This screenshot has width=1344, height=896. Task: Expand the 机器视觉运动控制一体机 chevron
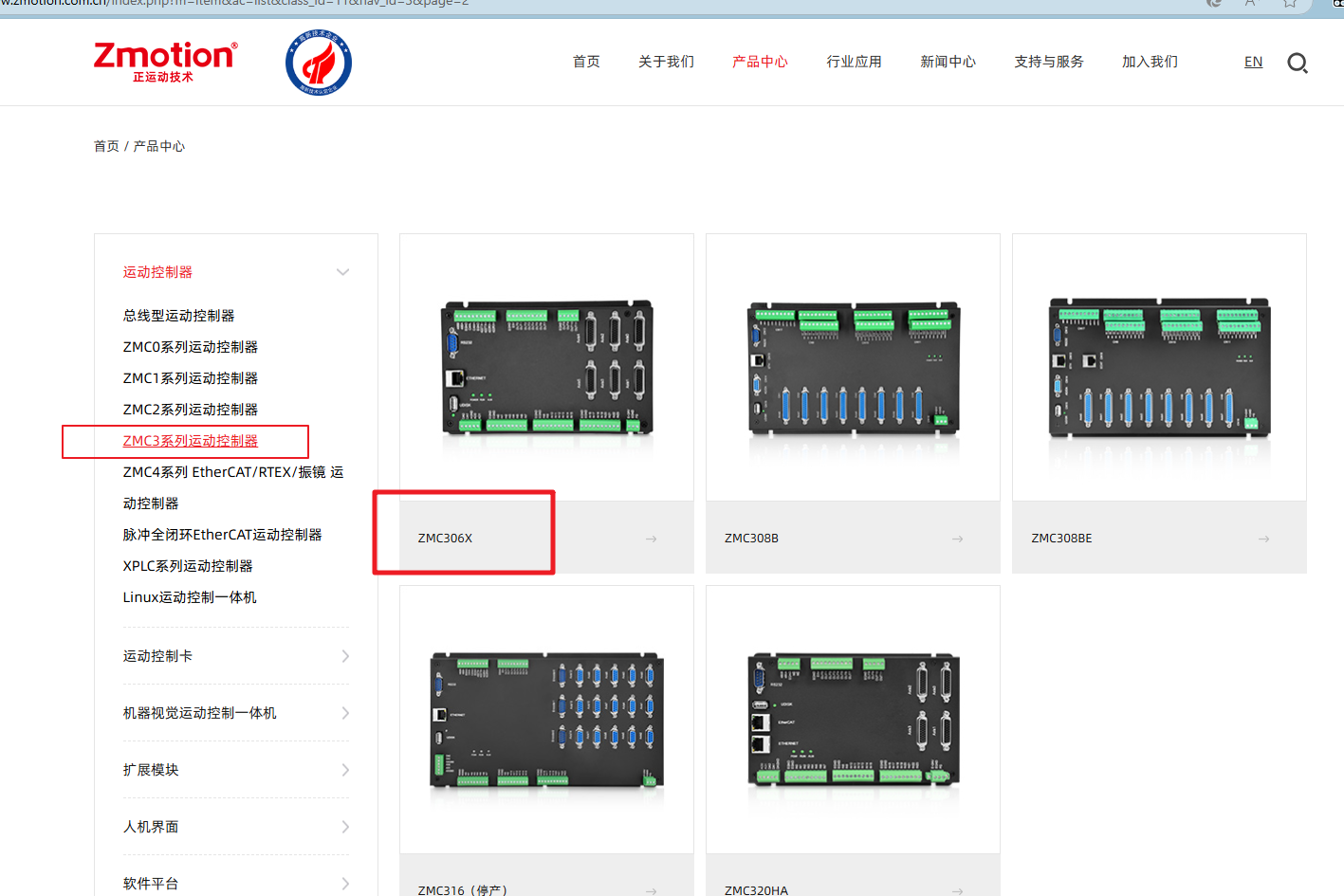pyautogui.click(x=345, y=713)
